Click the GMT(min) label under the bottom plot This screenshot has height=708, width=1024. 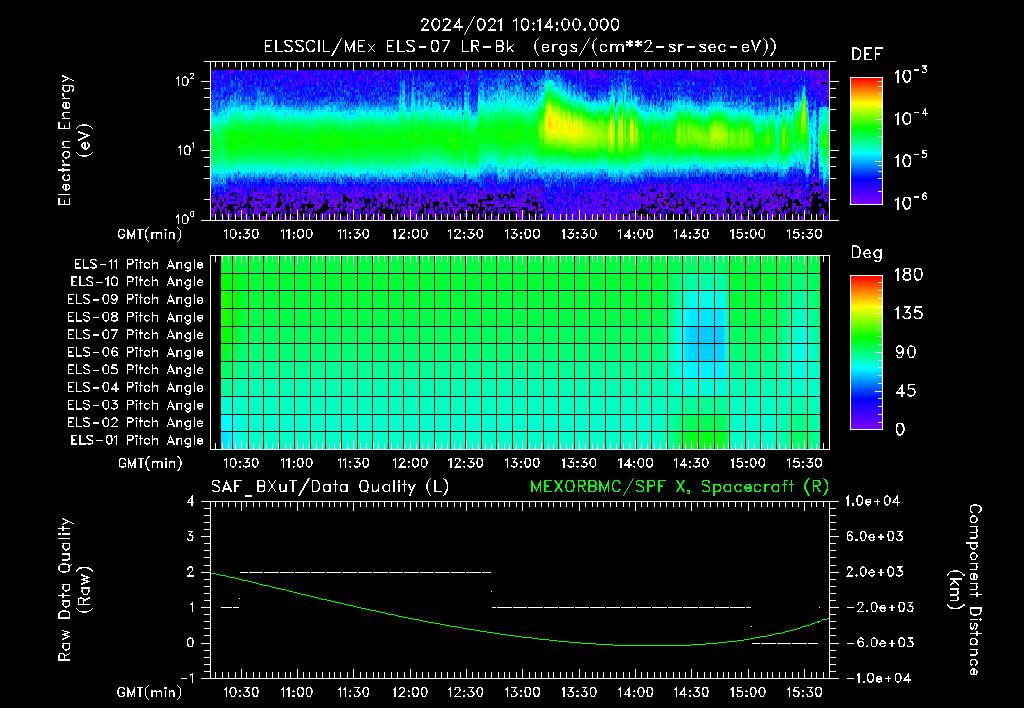(x=150, y=692)
